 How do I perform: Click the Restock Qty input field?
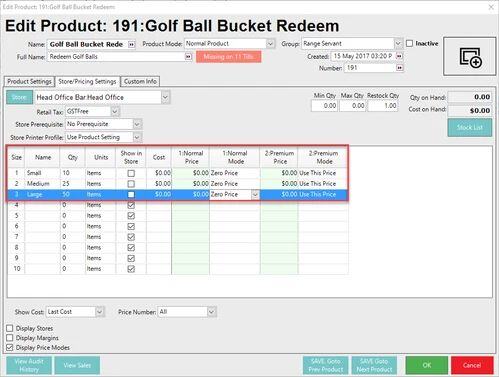(383, 106)
